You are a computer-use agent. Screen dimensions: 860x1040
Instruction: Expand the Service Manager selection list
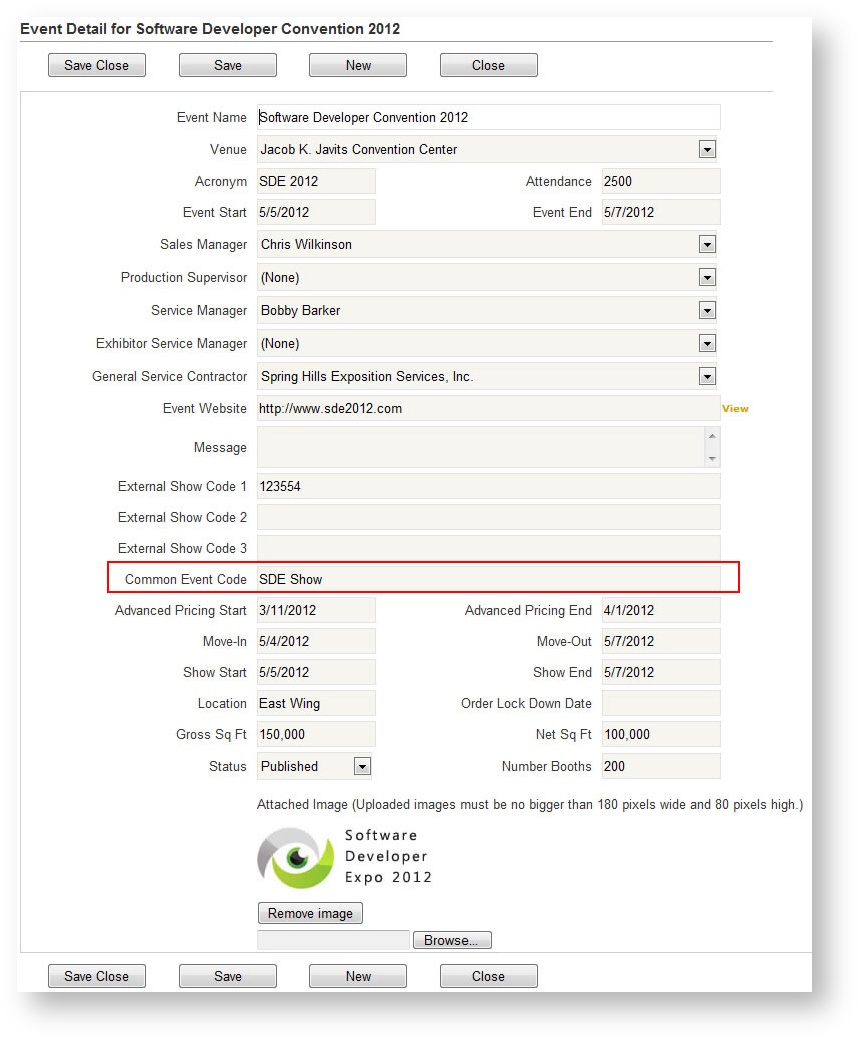708,310
